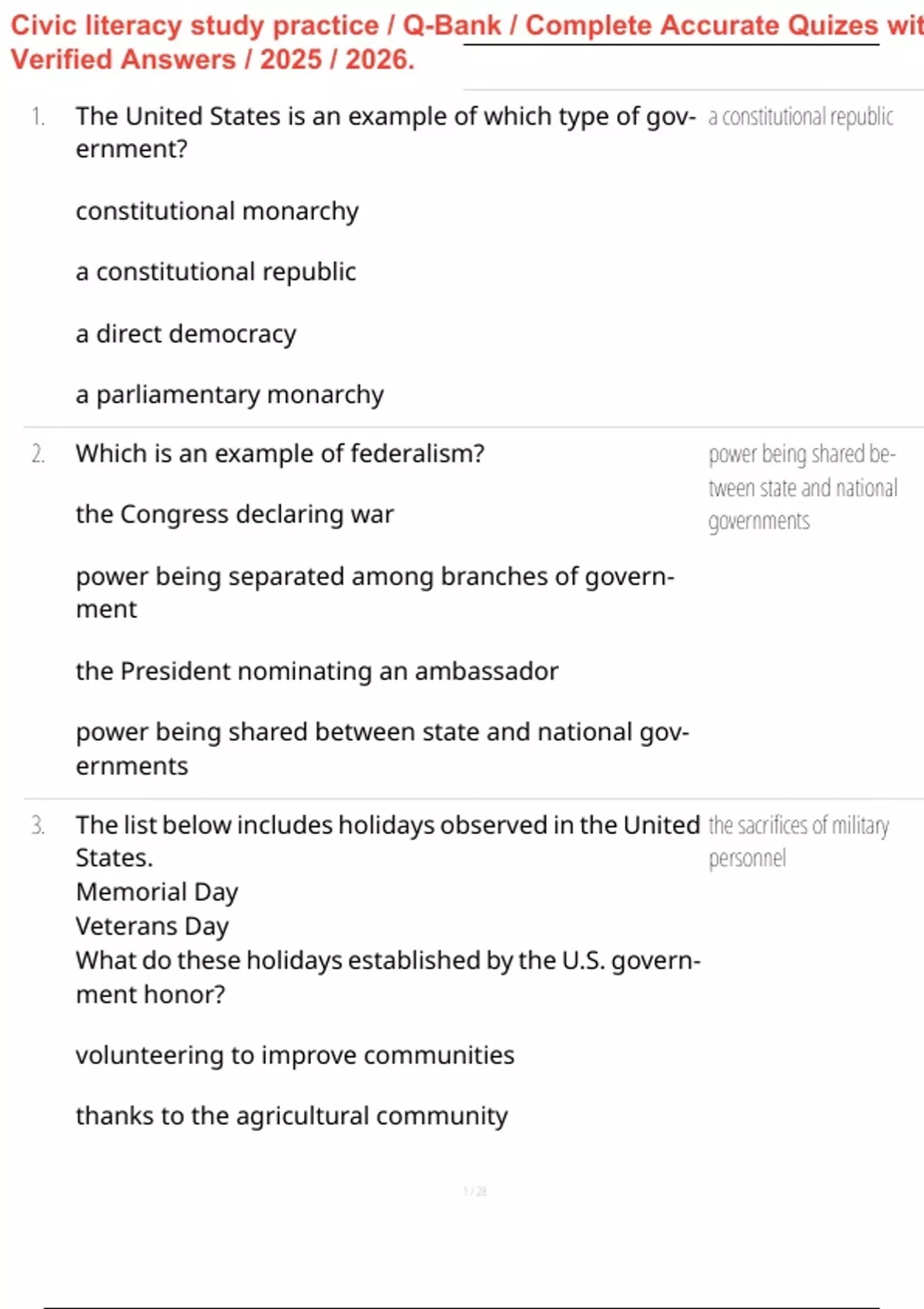The image size is (924, 1309).
Task: Click the question number 3 label
Action: [x=38, y=825]
